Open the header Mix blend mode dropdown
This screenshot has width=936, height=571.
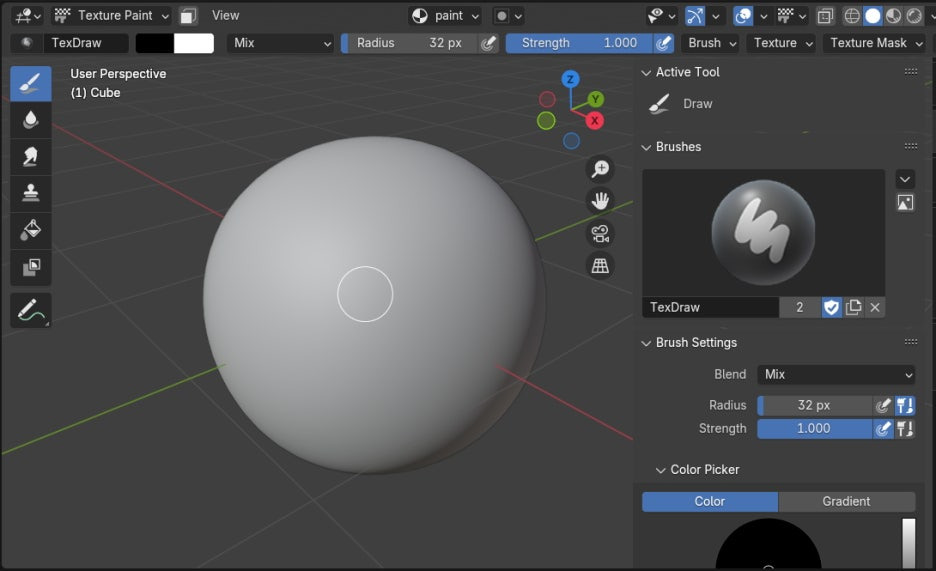pos(280,43)
